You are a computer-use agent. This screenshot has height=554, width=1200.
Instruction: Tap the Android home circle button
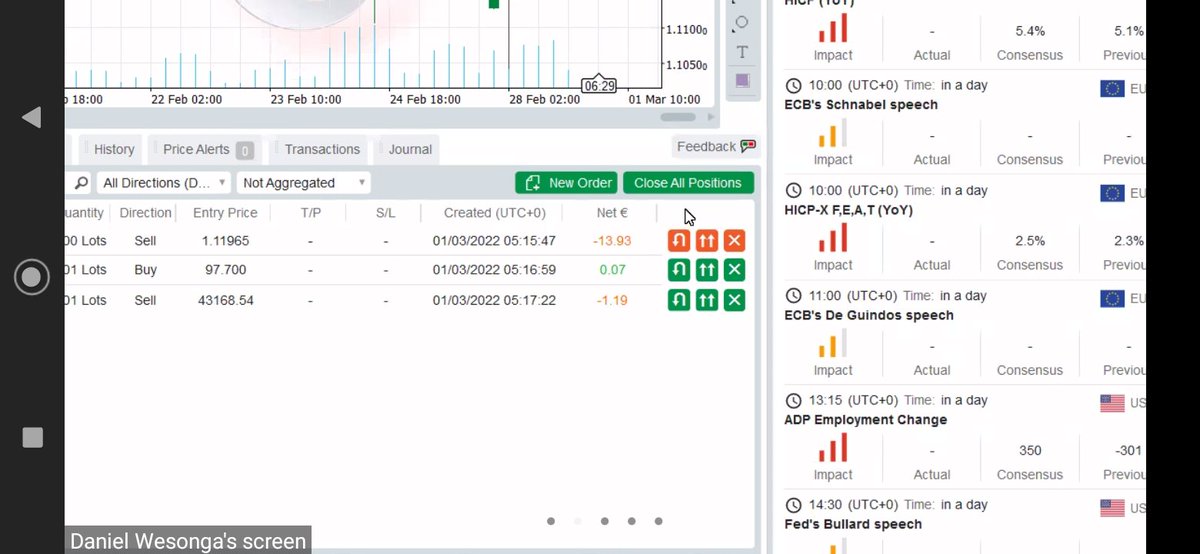tap(32, 277)
